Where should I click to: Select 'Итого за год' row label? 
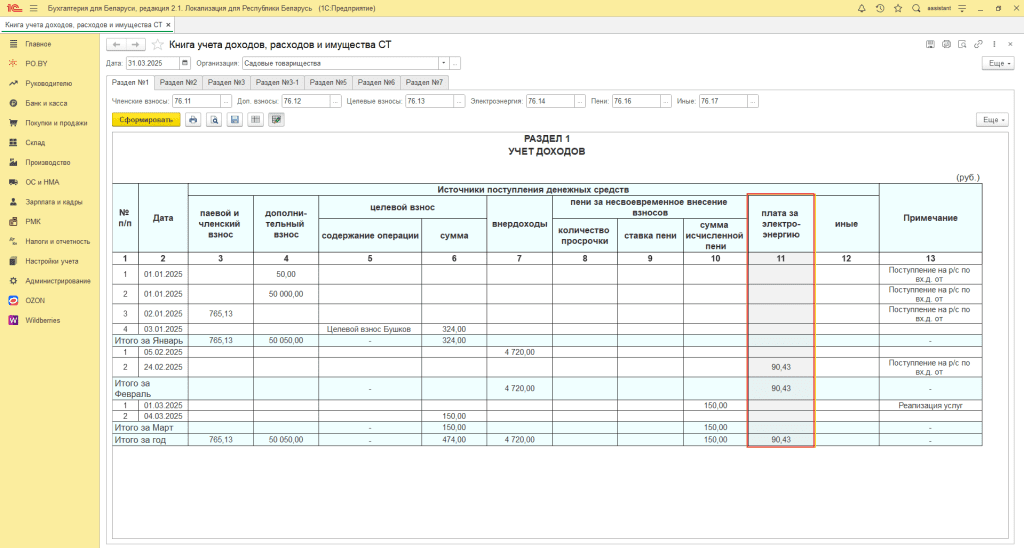(x=150, y=440)
